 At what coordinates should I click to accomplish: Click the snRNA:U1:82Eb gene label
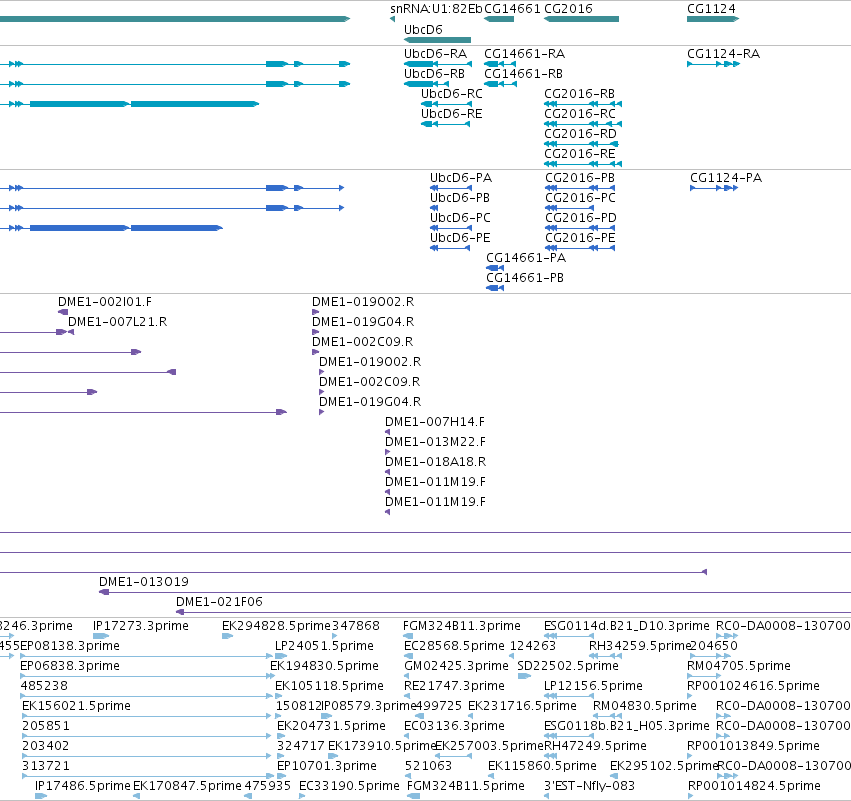436,9
